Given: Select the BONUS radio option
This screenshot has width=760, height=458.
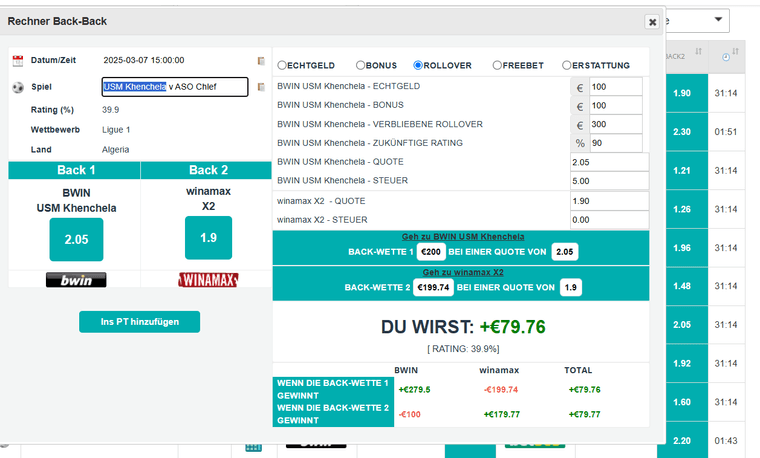Looking at the screenshot, I should (360, 65).
